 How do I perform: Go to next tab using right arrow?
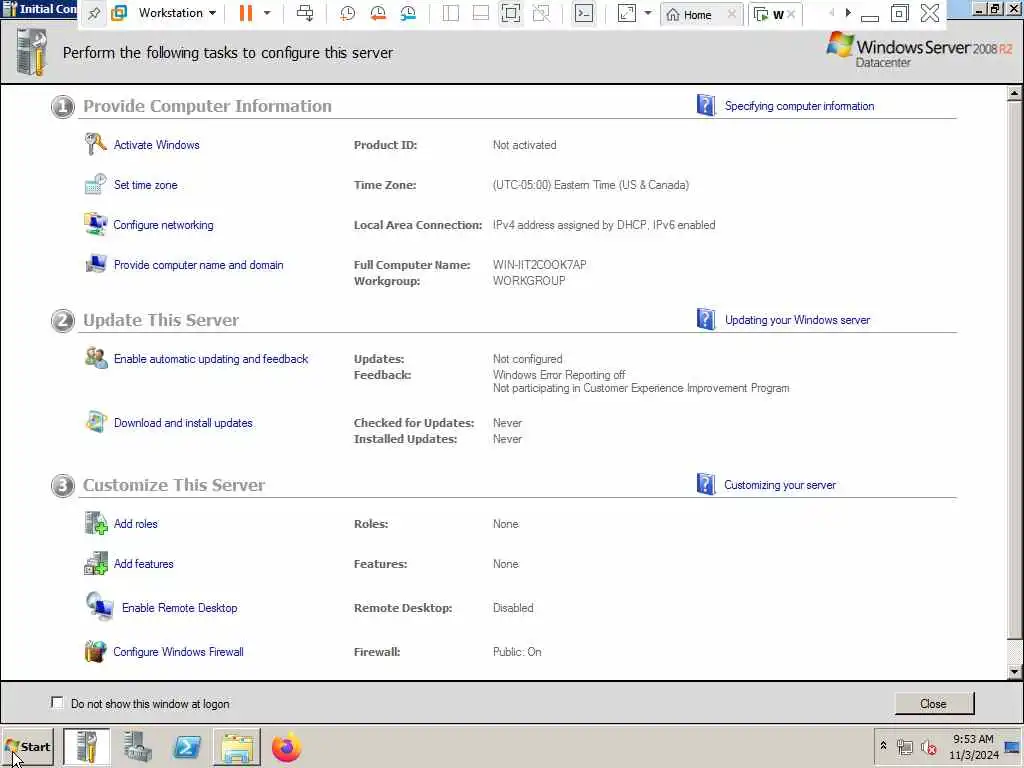(x=848, y=13)
